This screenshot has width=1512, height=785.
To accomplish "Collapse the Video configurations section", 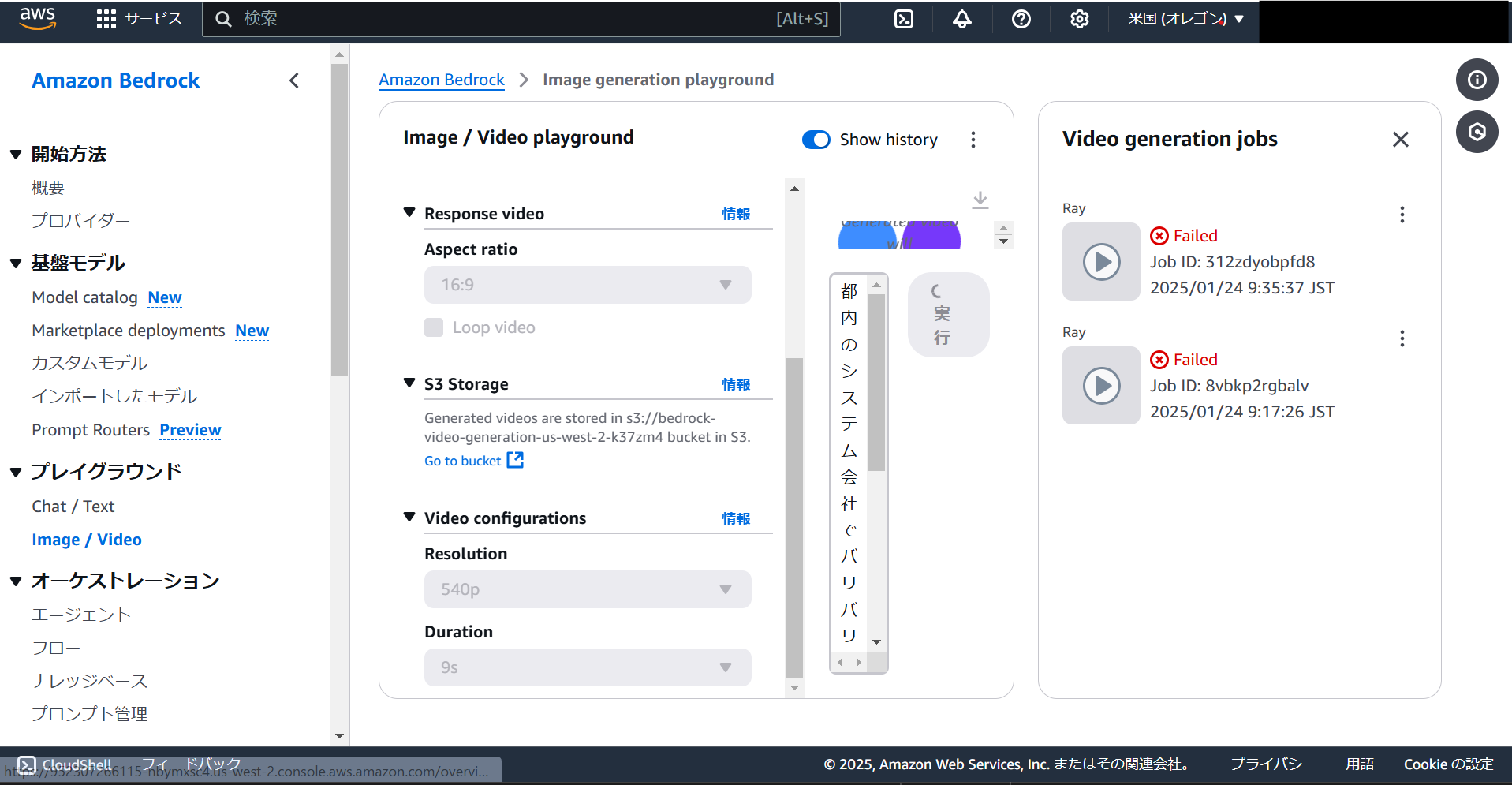I will click(409, 518).
